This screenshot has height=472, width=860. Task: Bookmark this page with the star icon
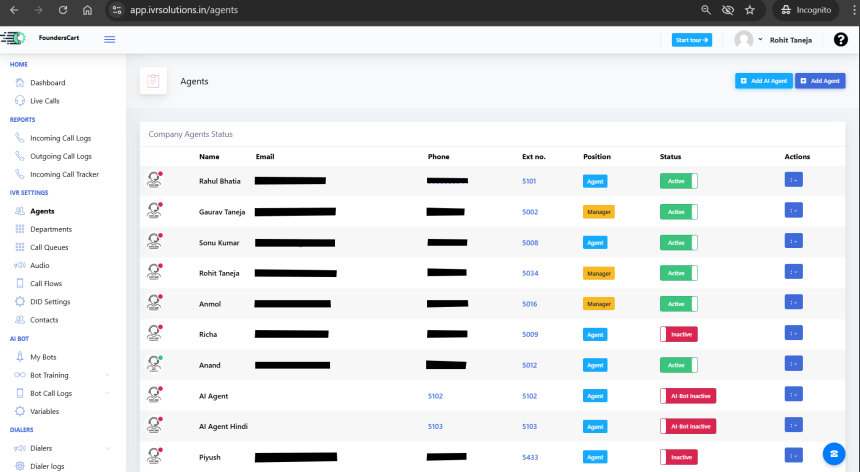pyautogui.click(x=749, y=9)
